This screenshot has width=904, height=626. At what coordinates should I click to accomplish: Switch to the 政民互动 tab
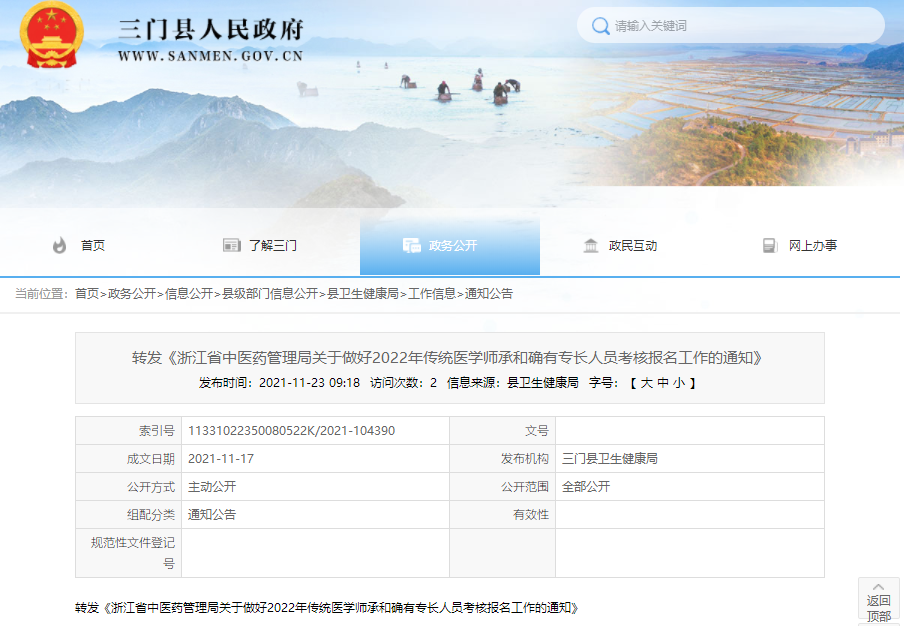(633, 246)
